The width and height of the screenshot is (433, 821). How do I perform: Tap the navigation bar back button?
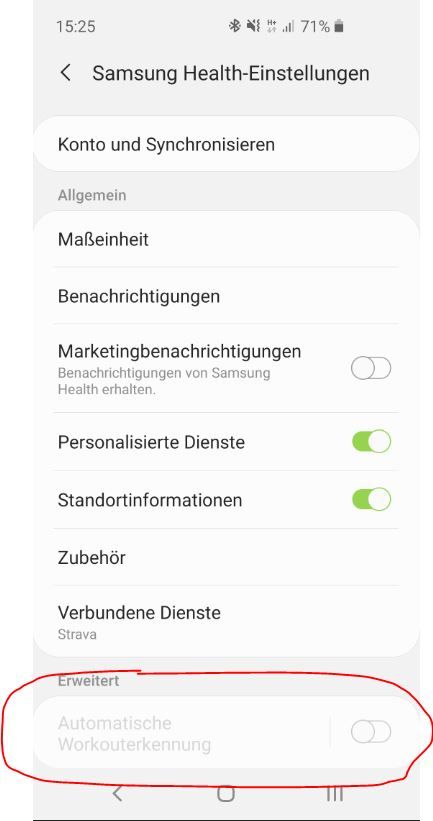click(117, 794)
